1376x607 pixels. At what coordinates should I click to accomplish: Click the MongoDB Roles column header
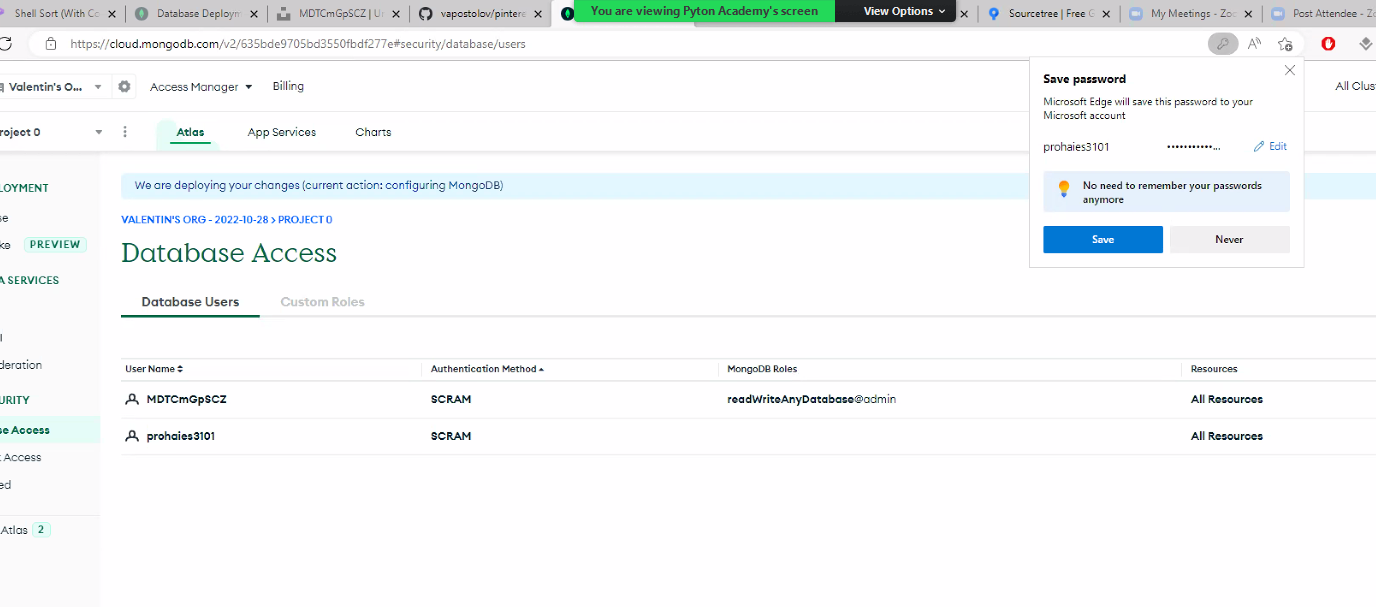762,369
